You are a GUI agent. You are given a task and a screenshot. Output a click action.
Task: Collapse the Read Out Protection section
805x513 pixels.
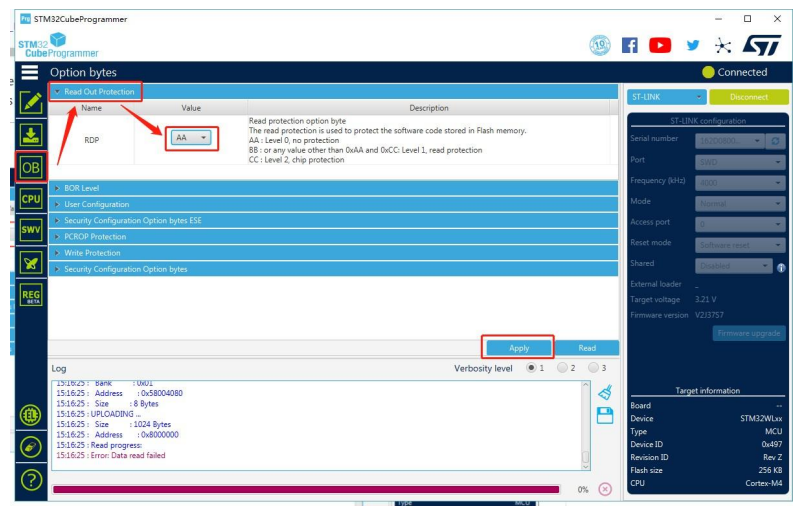click(x=99, y=92)
